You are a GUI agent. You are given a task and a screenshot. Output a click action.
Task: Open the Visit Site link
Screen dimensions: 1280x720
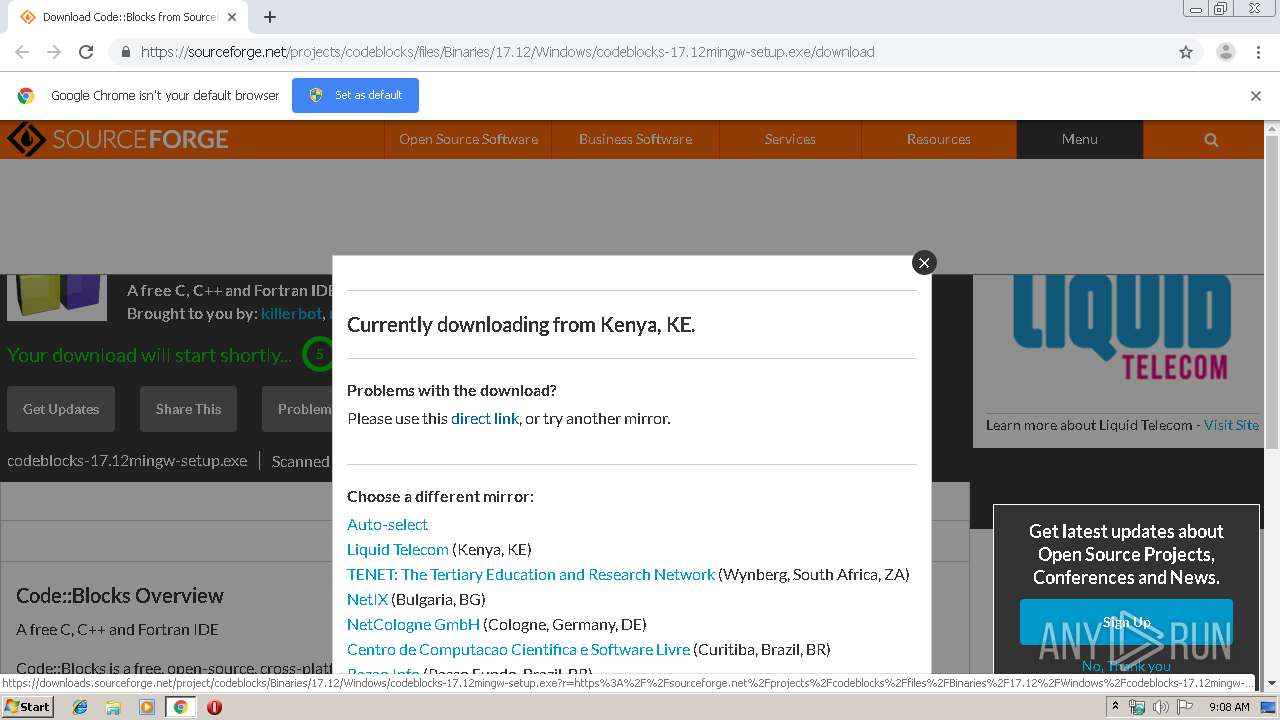[x=1231, y=425]
